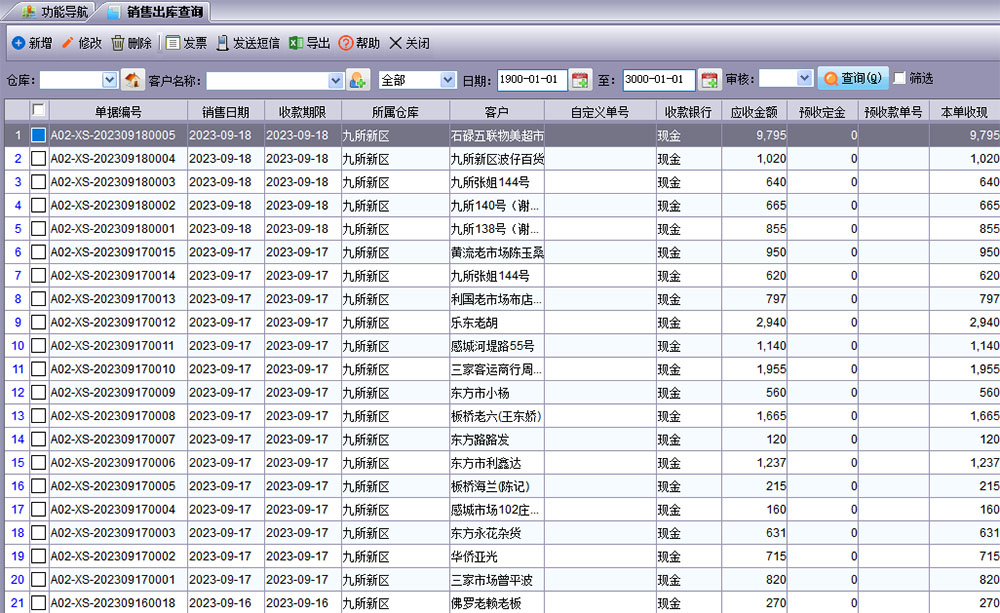Expand the 审核 (audit) dropdown
This screenshot has height=613, width=1000.
pos(804,78)
